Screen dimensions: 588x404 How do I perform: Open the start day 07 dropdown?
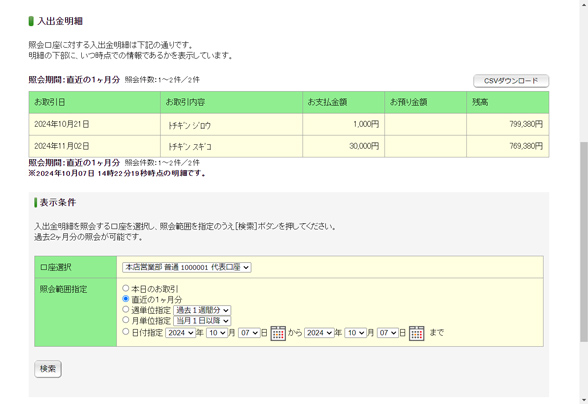tap(249, 333)
